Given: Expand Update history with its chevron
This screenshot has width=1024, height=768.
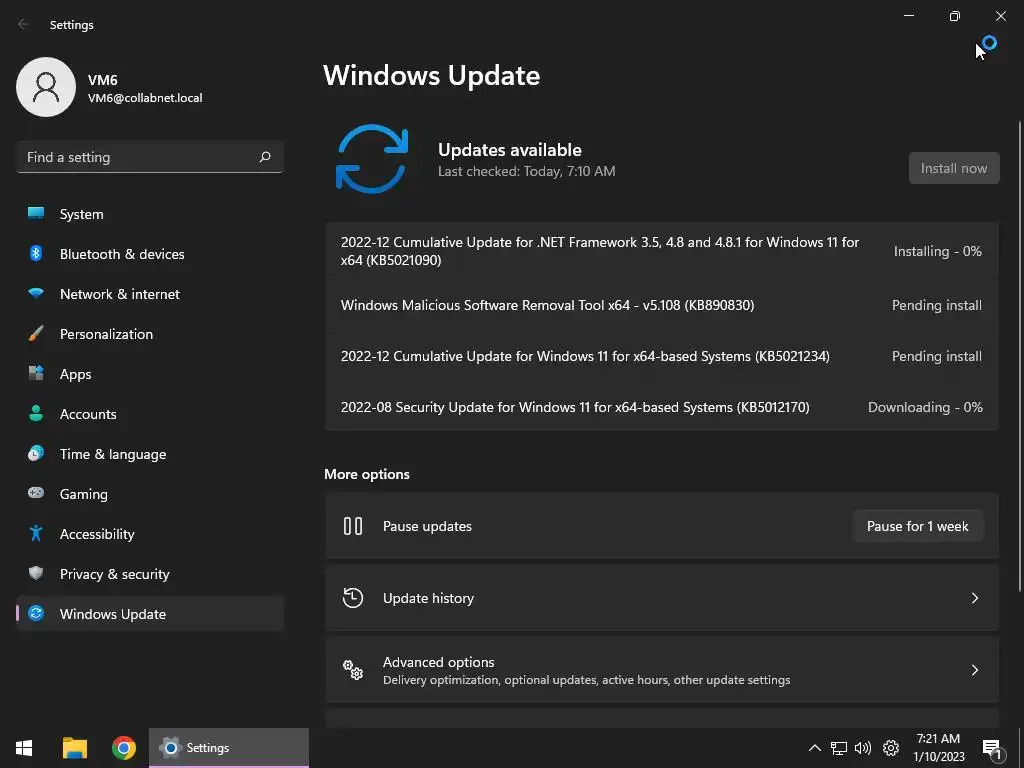Looking at the screenshot, I should [x=974, y=598].
